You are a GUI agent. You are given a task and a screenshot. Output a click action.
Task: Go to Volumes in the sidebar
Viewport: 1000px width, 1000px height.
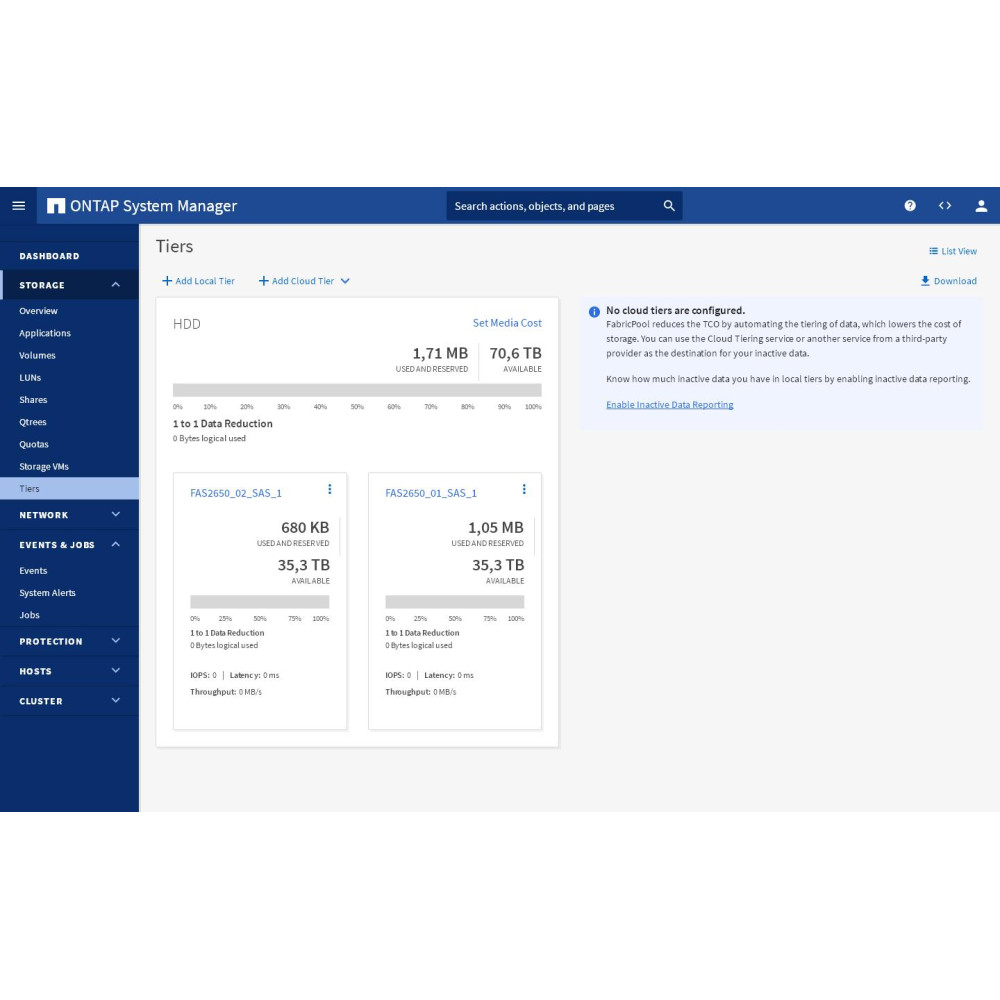click(37, 355)
